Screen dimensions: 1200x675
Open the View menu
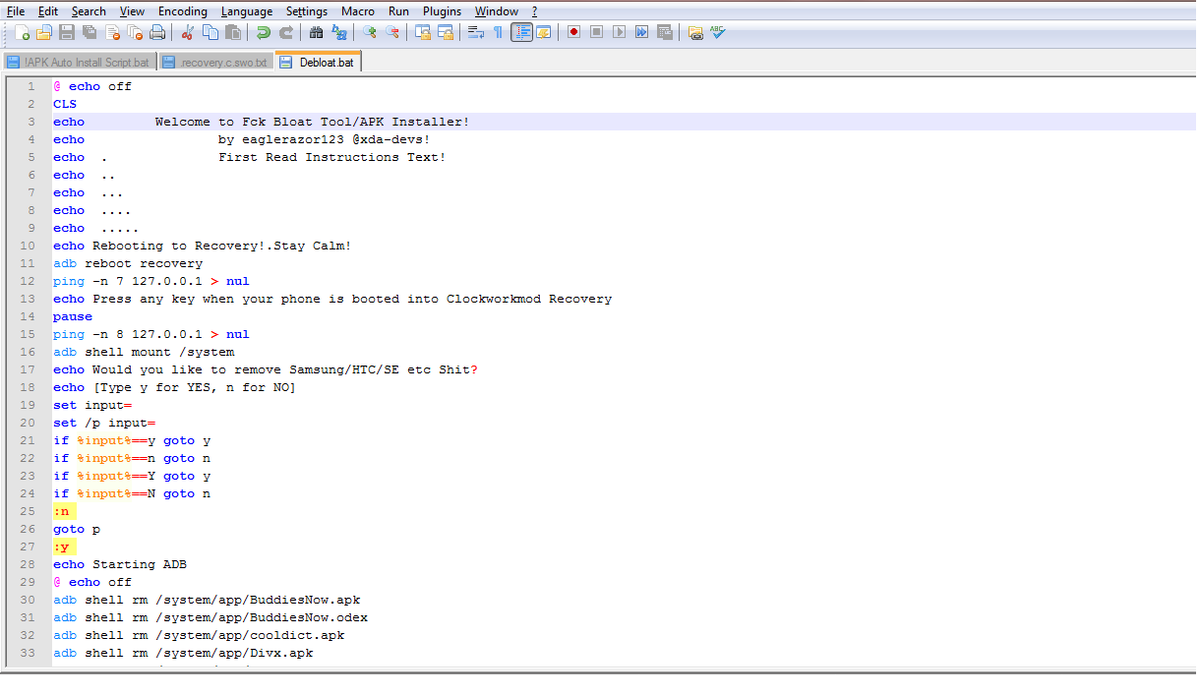pos(132,11)
